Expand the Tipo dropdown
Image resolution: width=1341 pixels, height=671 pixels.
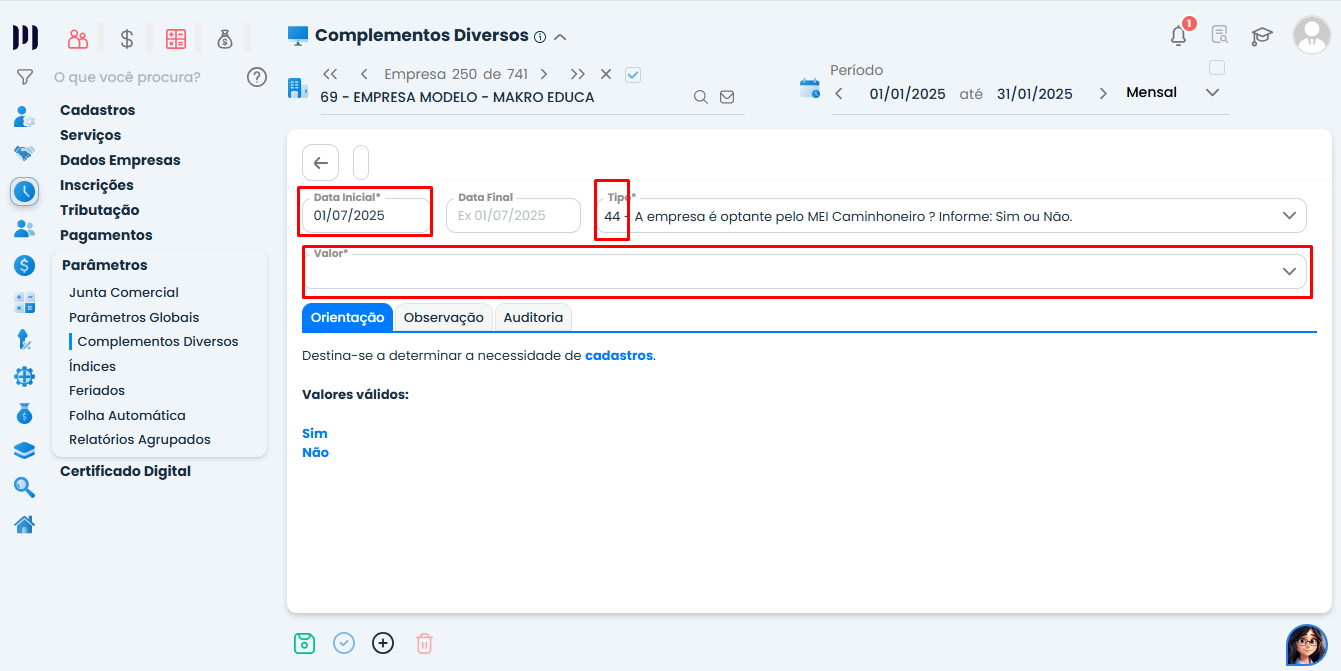coord(1289,215)
